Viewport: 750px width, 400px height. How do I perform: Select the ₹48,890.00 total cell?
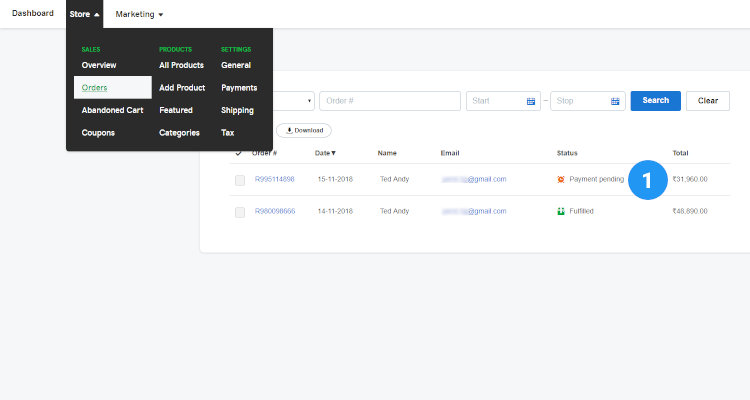click(x=690, y=211)
